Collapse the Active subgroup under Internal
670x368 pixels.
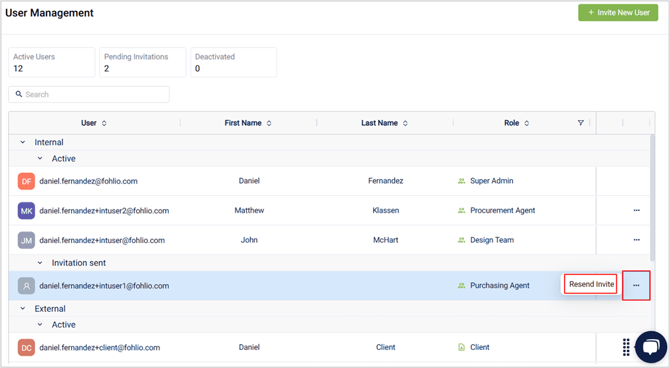coord(40,159)
